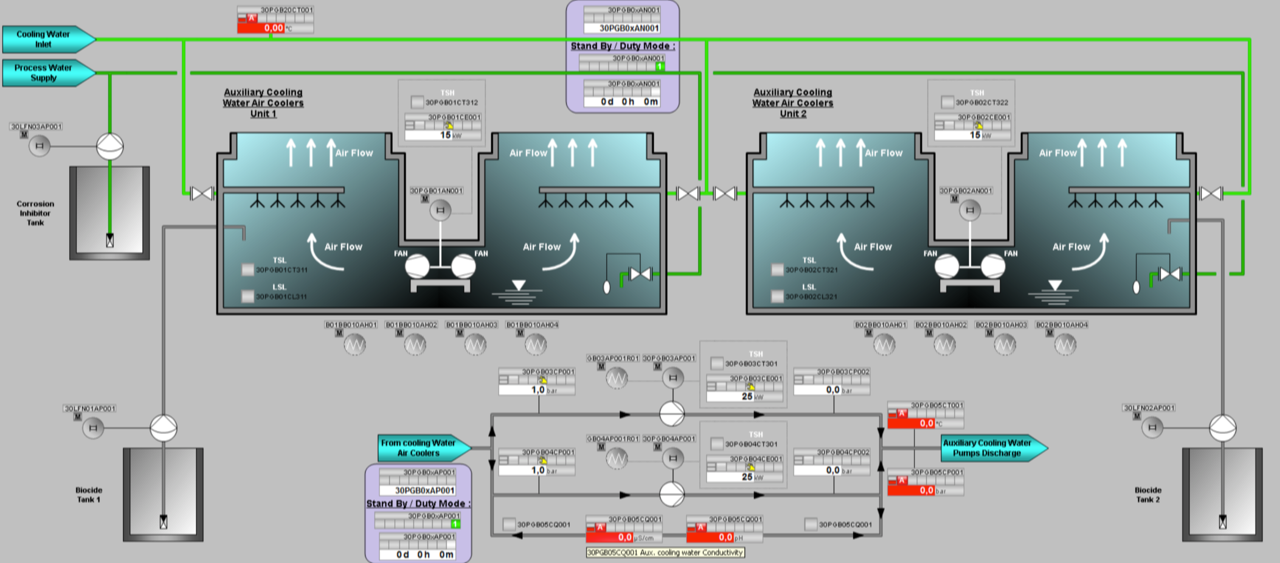Image resolution: width=1280 pixels, height=563 pixels.
Task: Click the TSH 30PGB01CT312 indicator box
Action: tap(417, 102)
